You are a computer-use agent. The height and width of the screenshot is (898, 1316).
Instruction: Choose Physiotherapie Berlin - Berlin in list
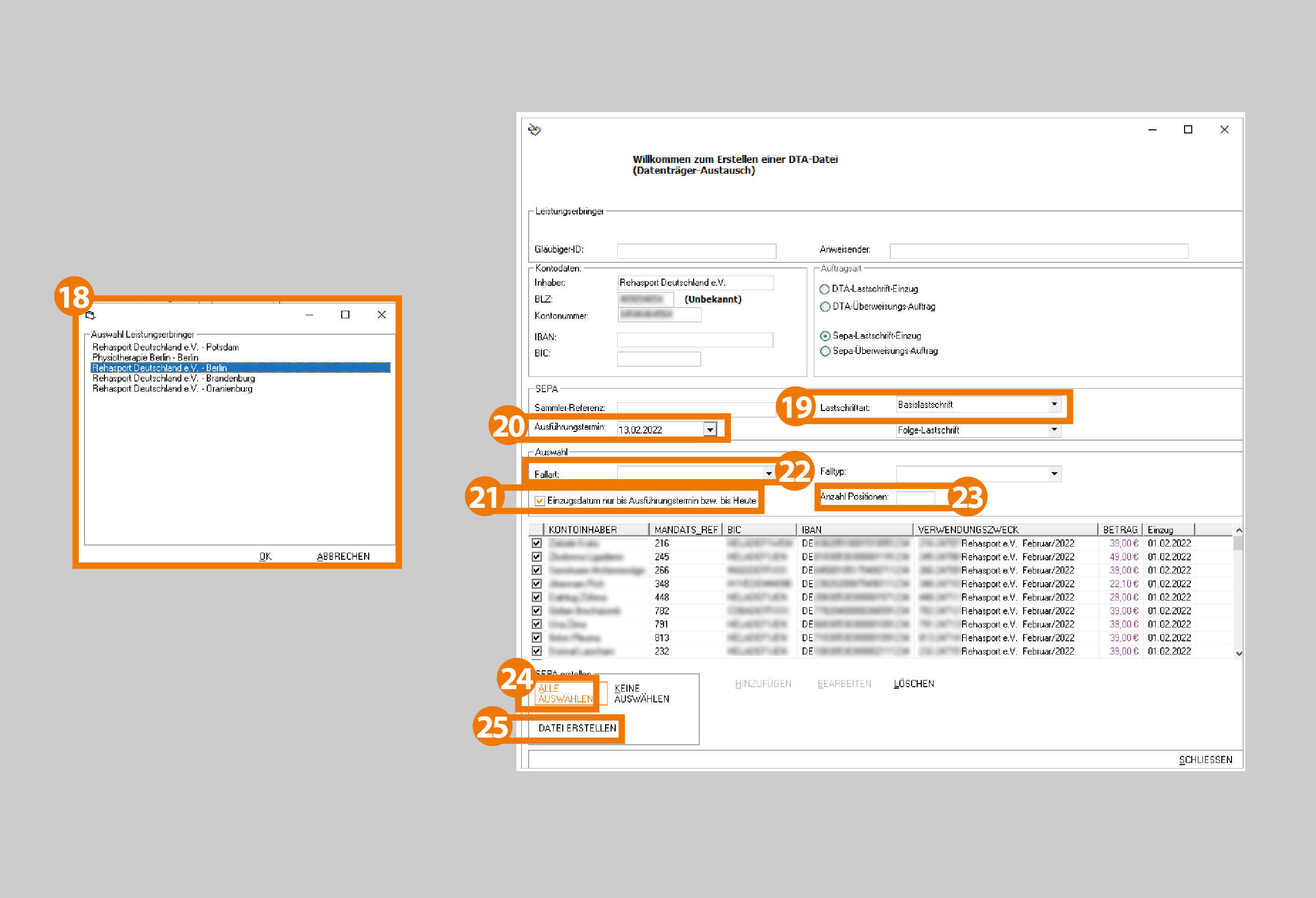tap(145, 357)
